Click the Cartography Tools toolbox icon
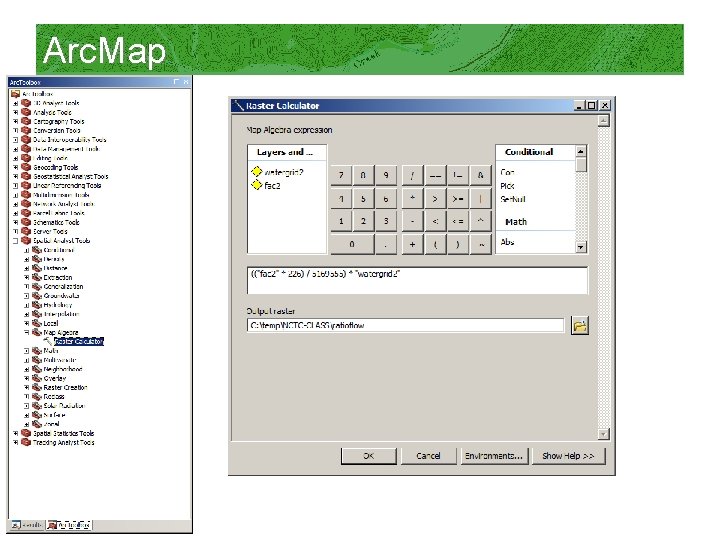 point(26,121)
